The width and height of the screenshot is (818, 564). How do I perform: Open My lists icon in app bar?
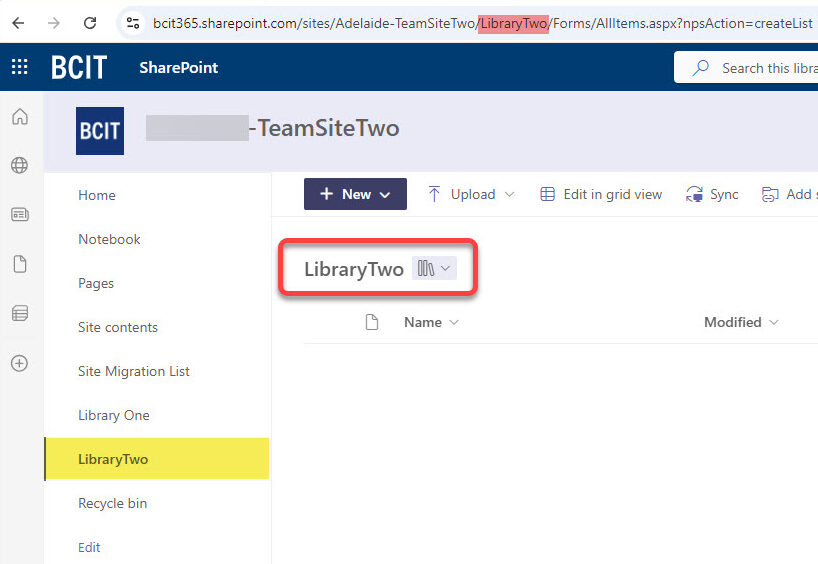pos(20,314)
